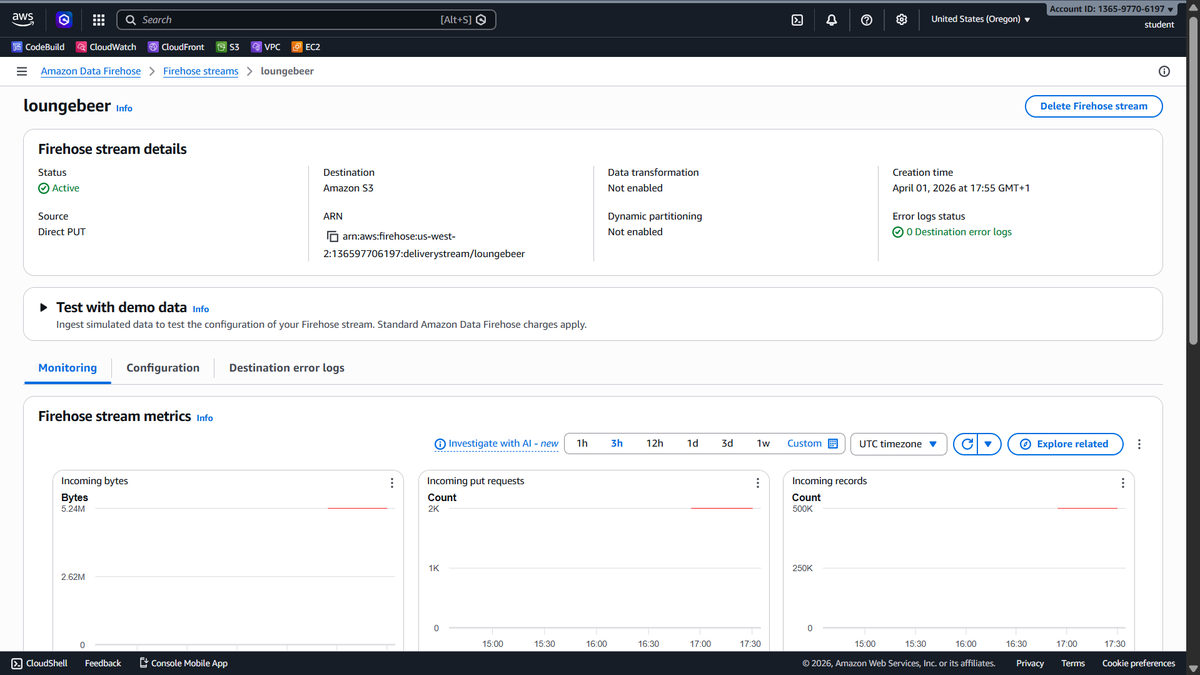Open Info link beside Firehose stream metrics
1200x675 pixels.
pyautogui.click(x=205, y=418)
